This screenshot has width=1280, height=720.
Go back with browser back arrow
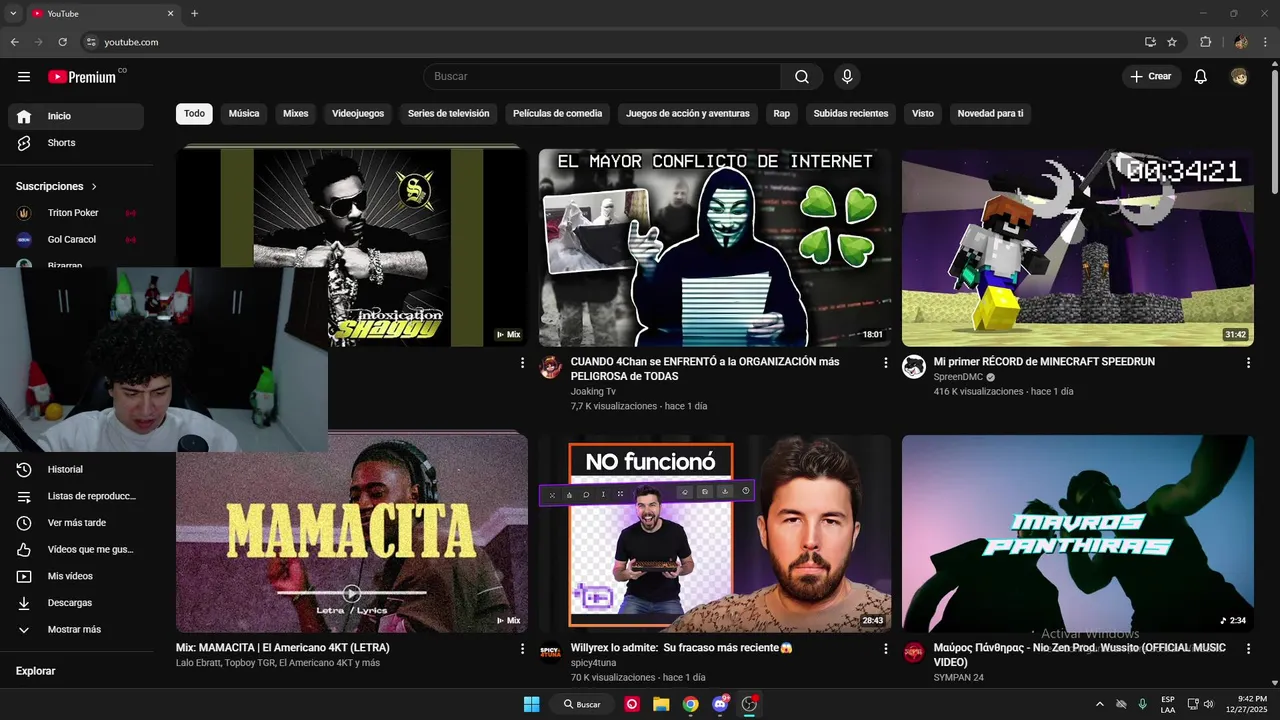tap(14, 42)
